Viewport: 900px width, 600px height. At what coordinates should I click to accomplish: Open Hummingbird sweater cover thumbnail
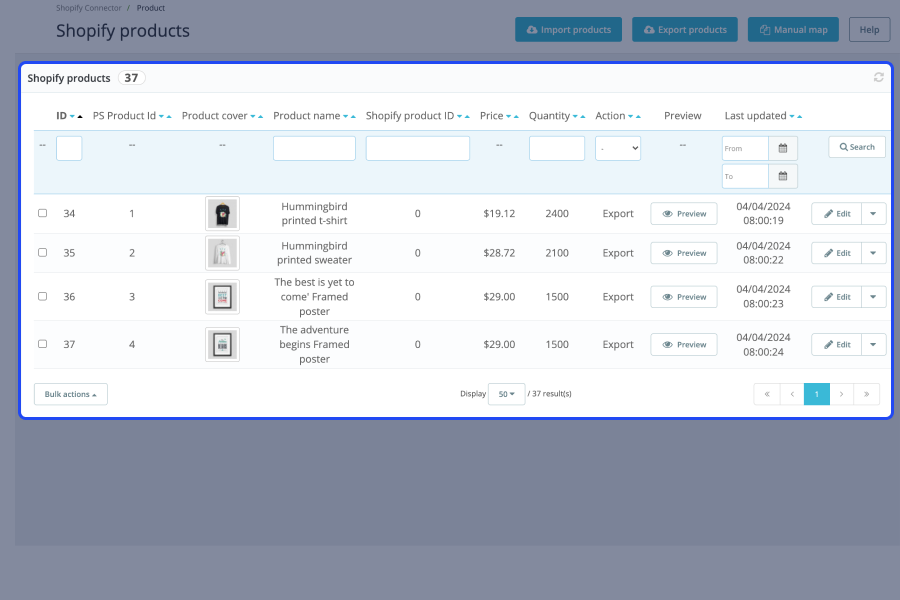(222, 253)
